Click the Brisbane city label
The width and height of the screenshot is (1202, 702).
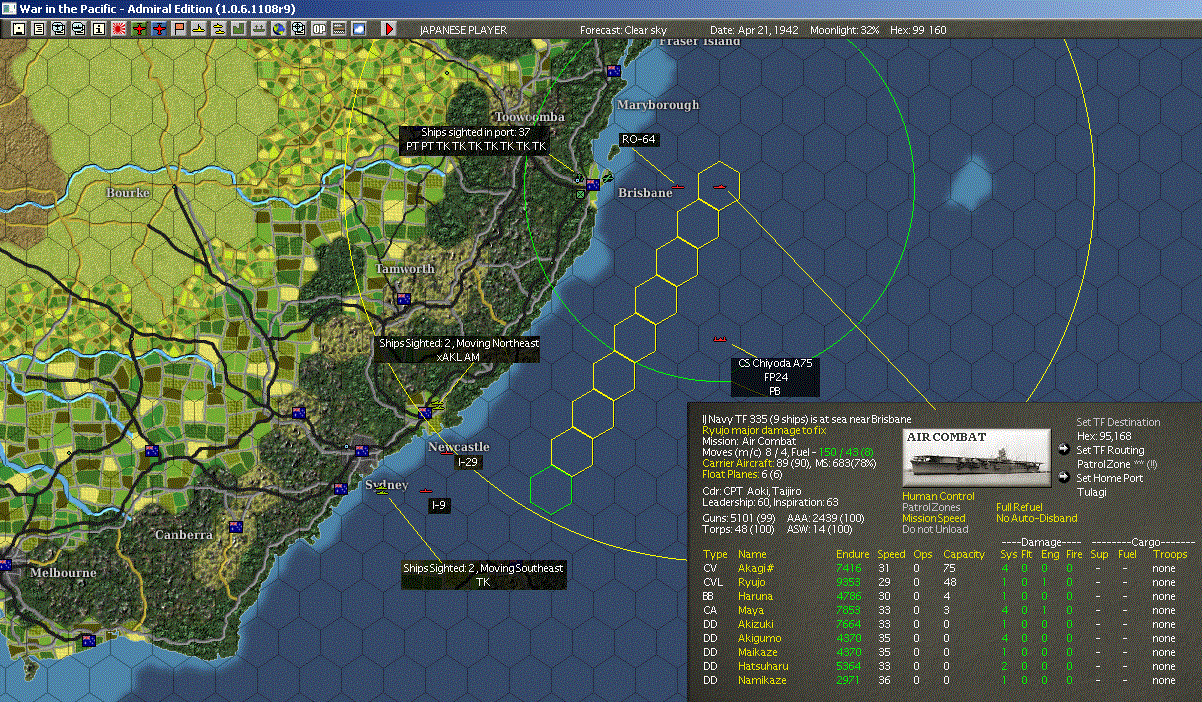(645, 192)
